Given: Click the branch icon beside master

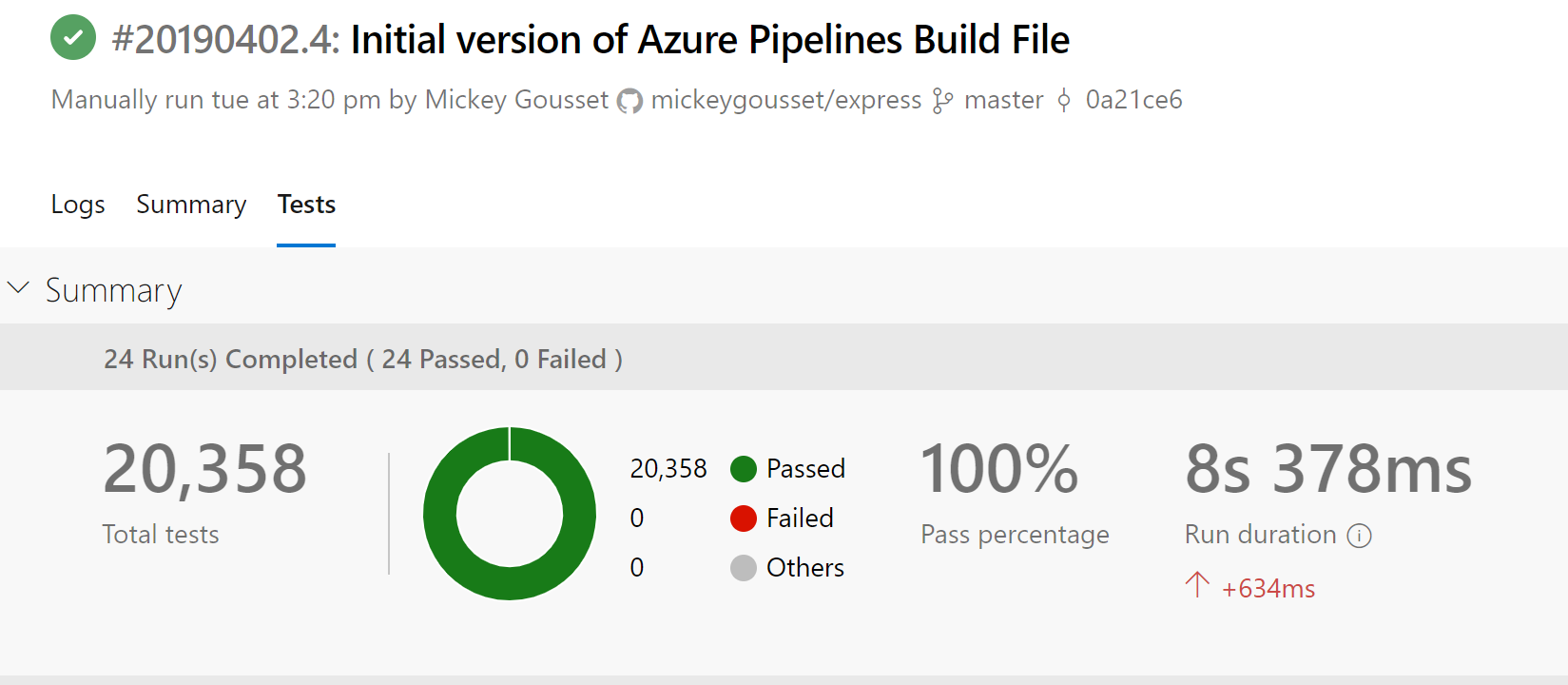Looking at the screenshot, I should [x=942, y=101].
